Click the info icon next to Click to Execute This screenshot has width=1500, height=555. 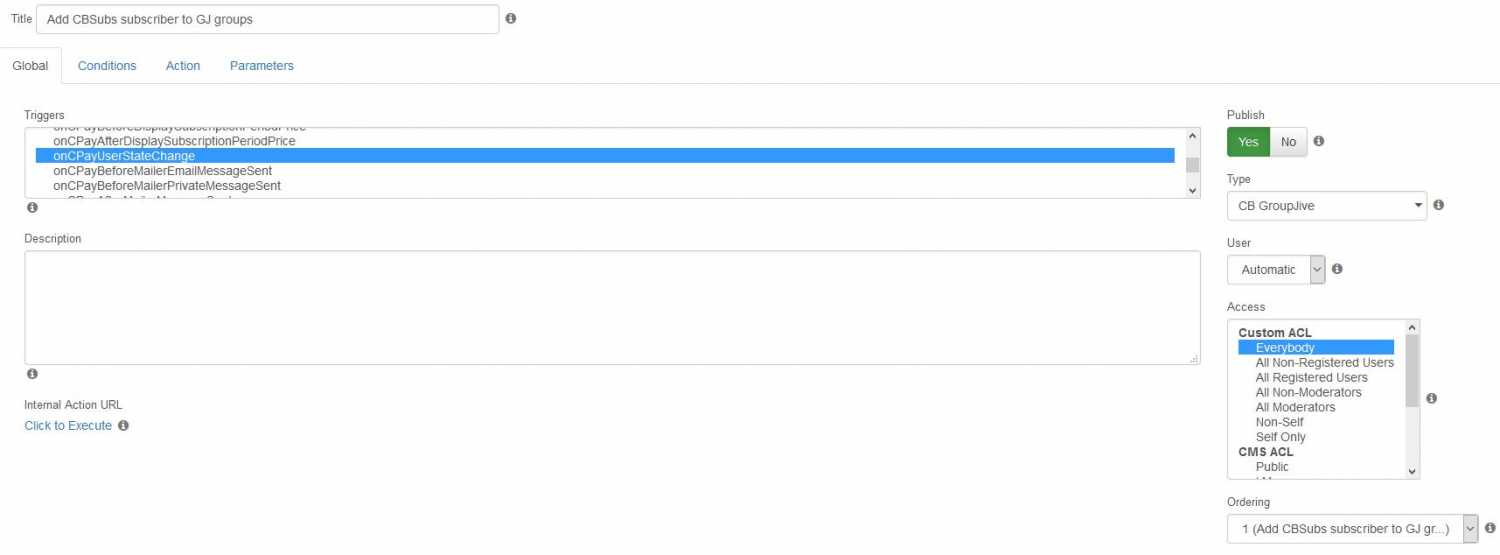pos(123,425)
